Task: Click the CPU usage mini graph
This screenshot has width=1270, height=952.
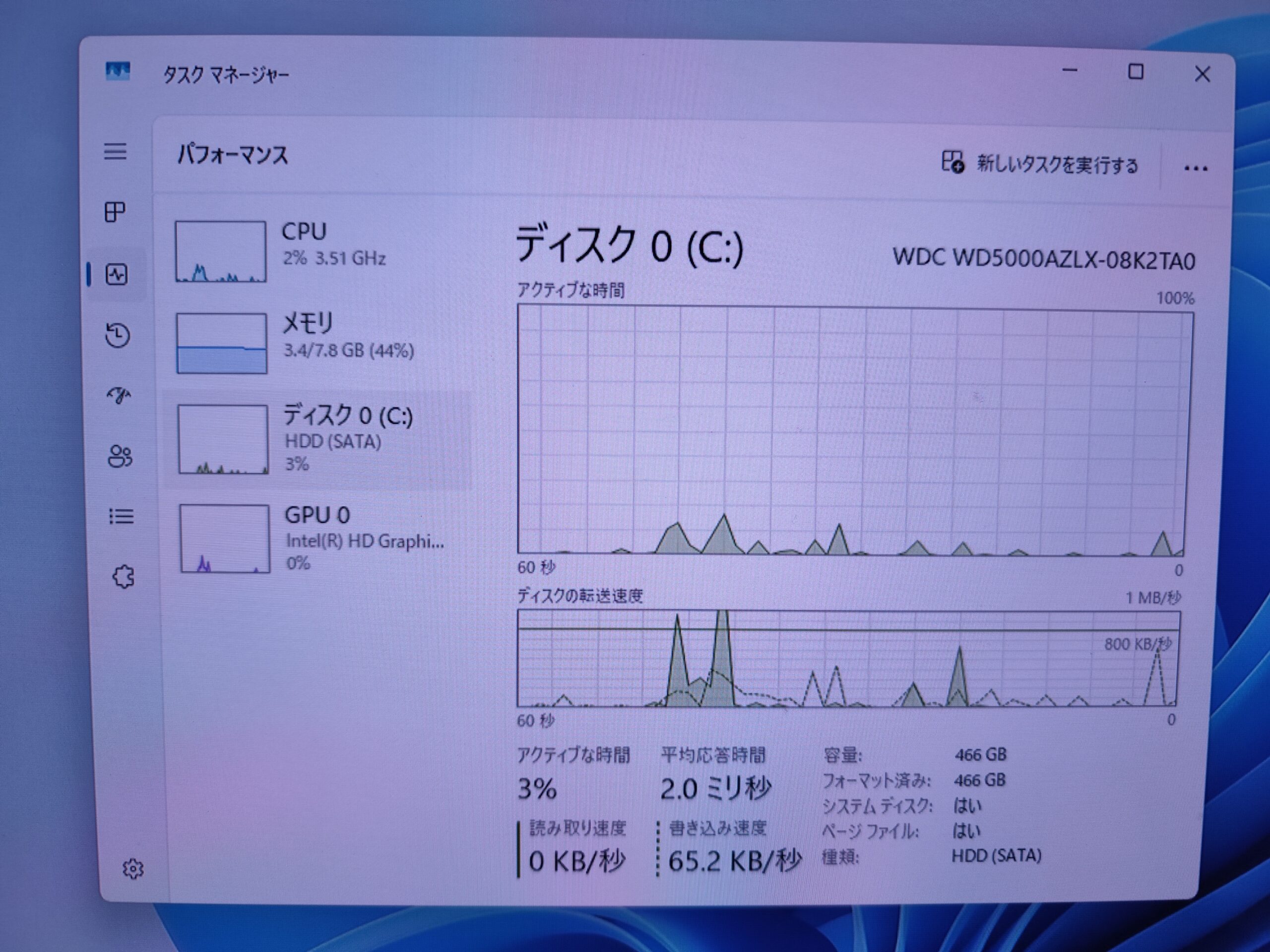Action: (x=220, y=251)
